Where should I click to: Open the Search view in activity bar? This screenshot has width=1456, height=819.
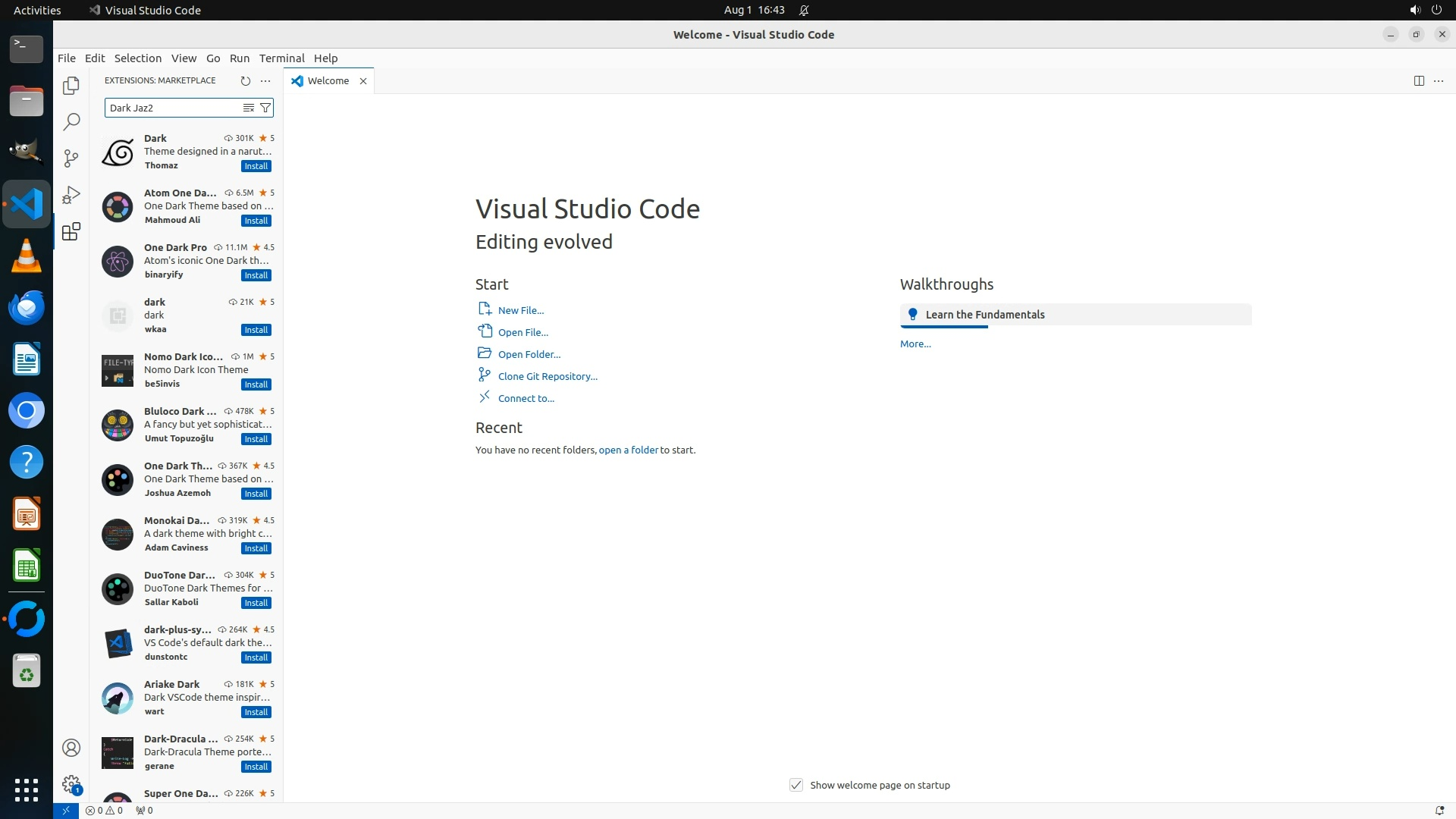click(x=71, y=122)
